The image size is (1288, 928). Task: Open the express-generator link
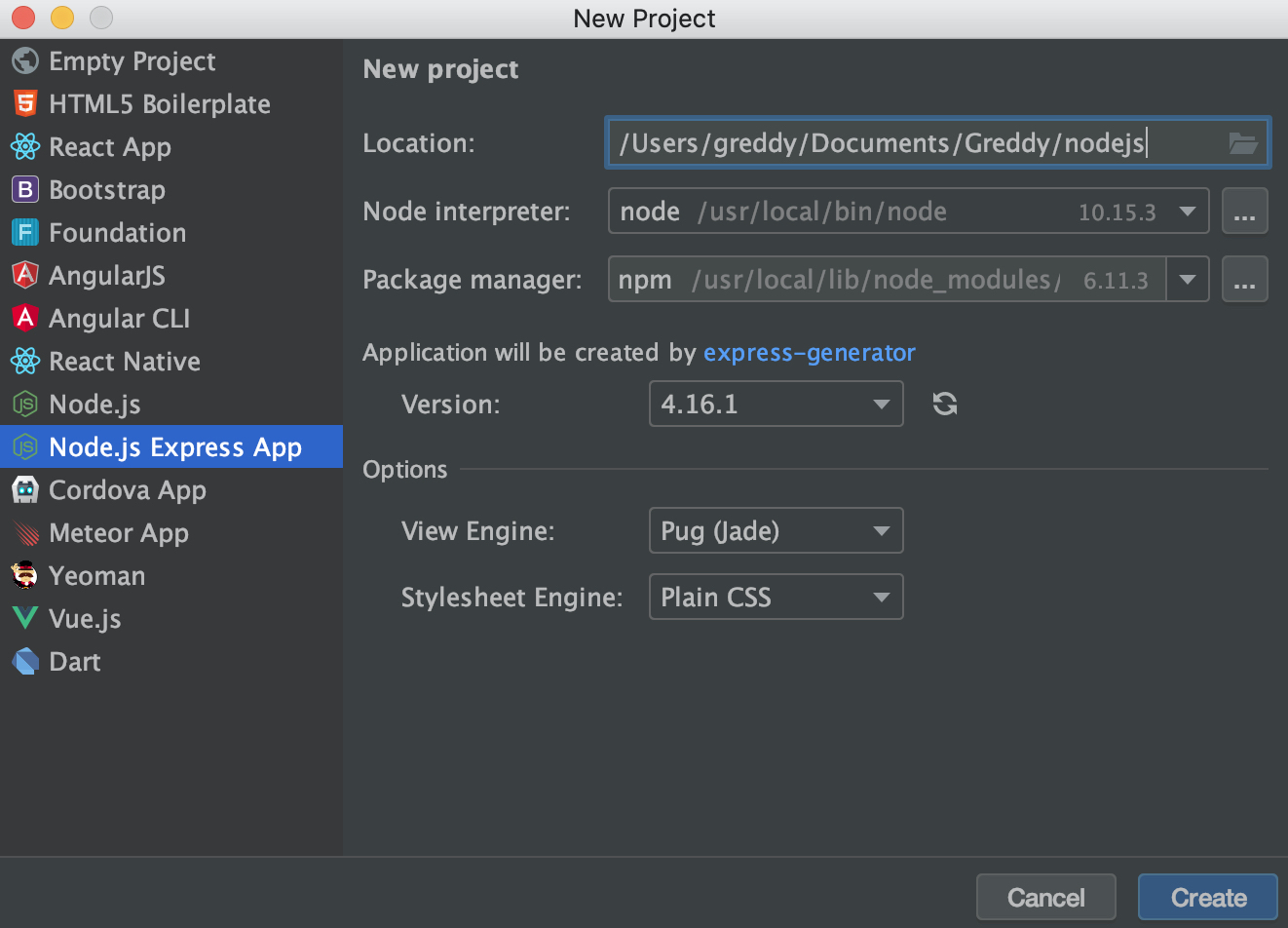809,353
